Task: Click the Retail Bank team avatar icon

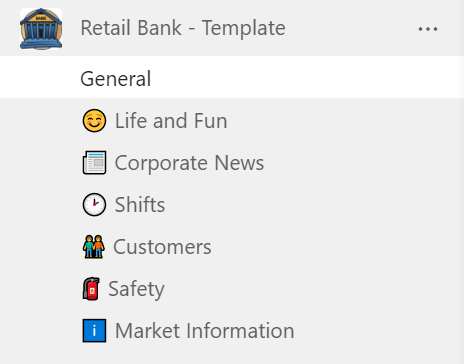Action: point(41,29)
